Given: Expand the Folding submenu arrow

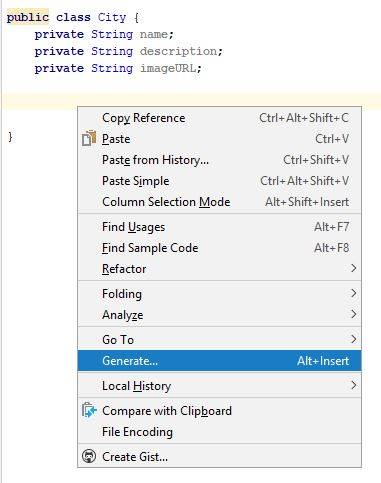Looking at the screenshot, I should coord(353,293).
